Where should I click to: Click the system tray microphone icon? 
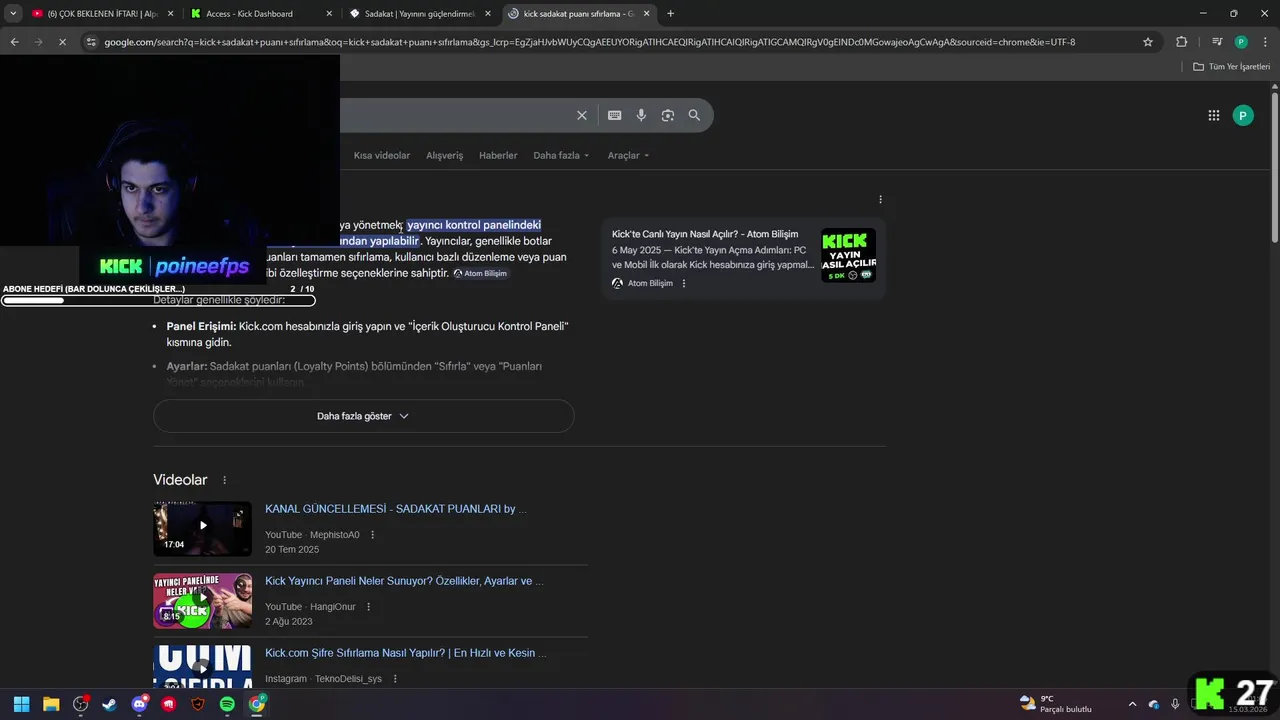pos(1175,704)
